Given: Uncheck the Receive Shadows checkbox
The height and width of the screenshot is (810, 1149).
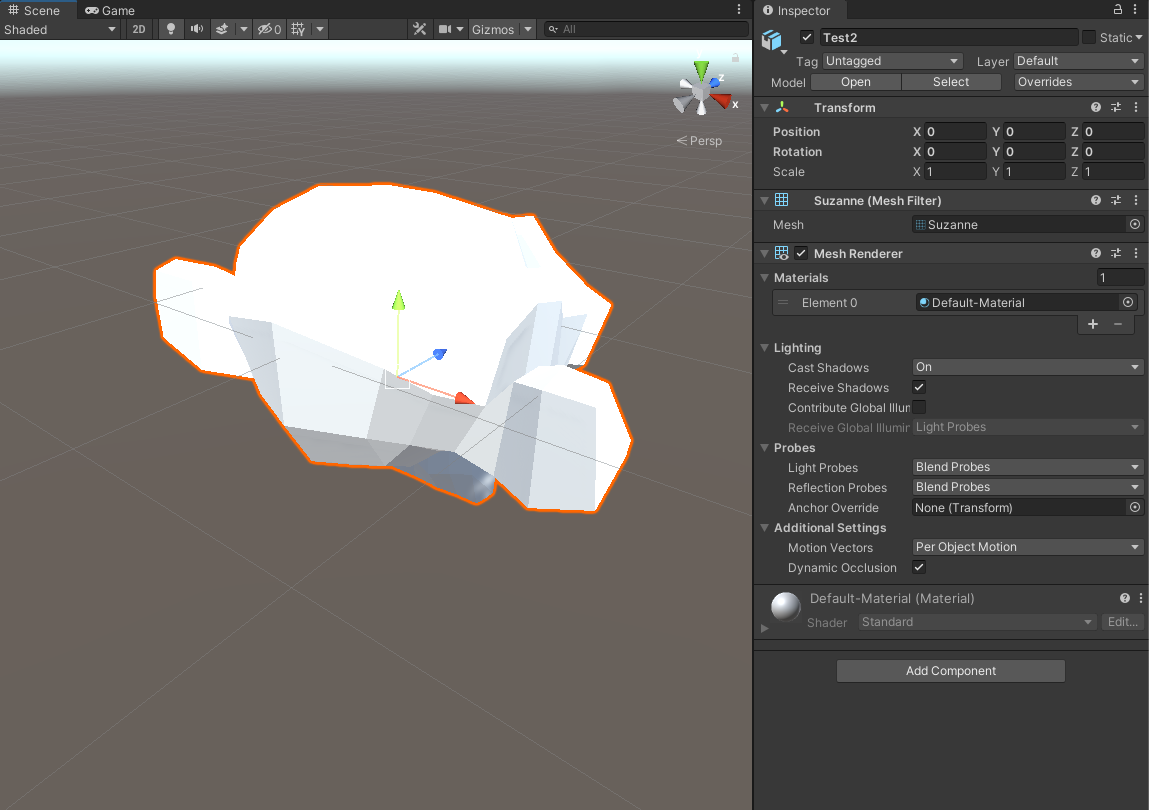Looking at the screenshot, I should (x=919, y=387).
